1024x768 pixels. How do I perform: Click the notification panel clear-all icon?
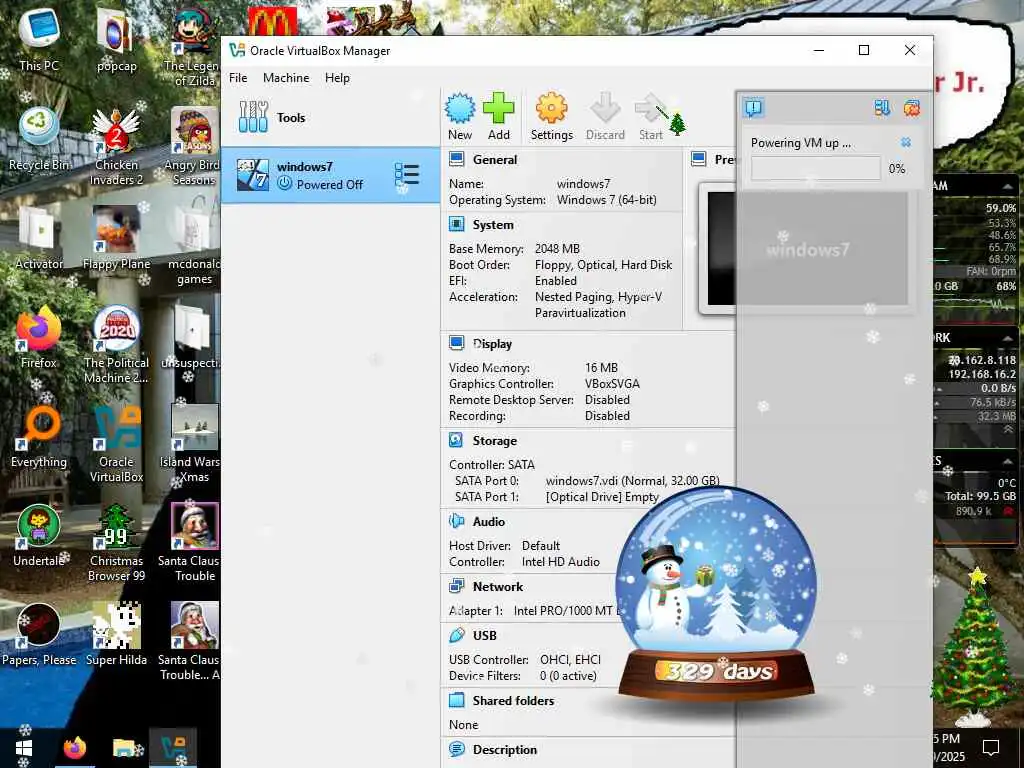point(912,108)
